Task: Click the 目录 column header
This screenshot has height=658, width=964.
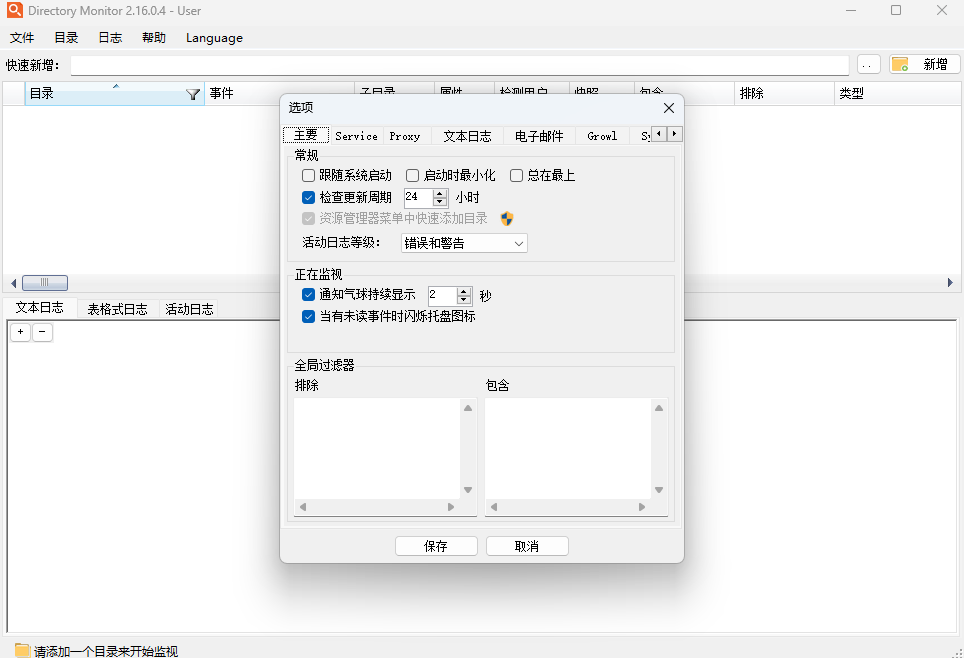Action: [x=114, y=93]
